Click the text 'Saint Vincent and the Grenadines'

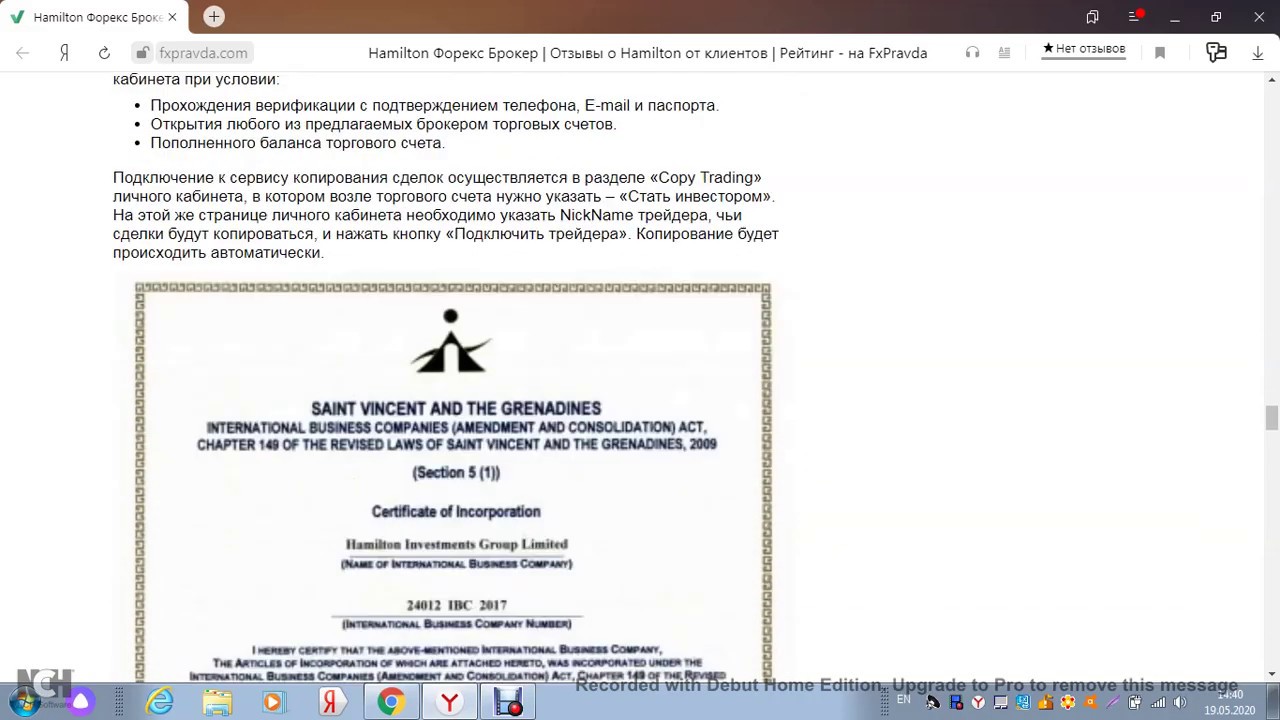coord(456,408)
